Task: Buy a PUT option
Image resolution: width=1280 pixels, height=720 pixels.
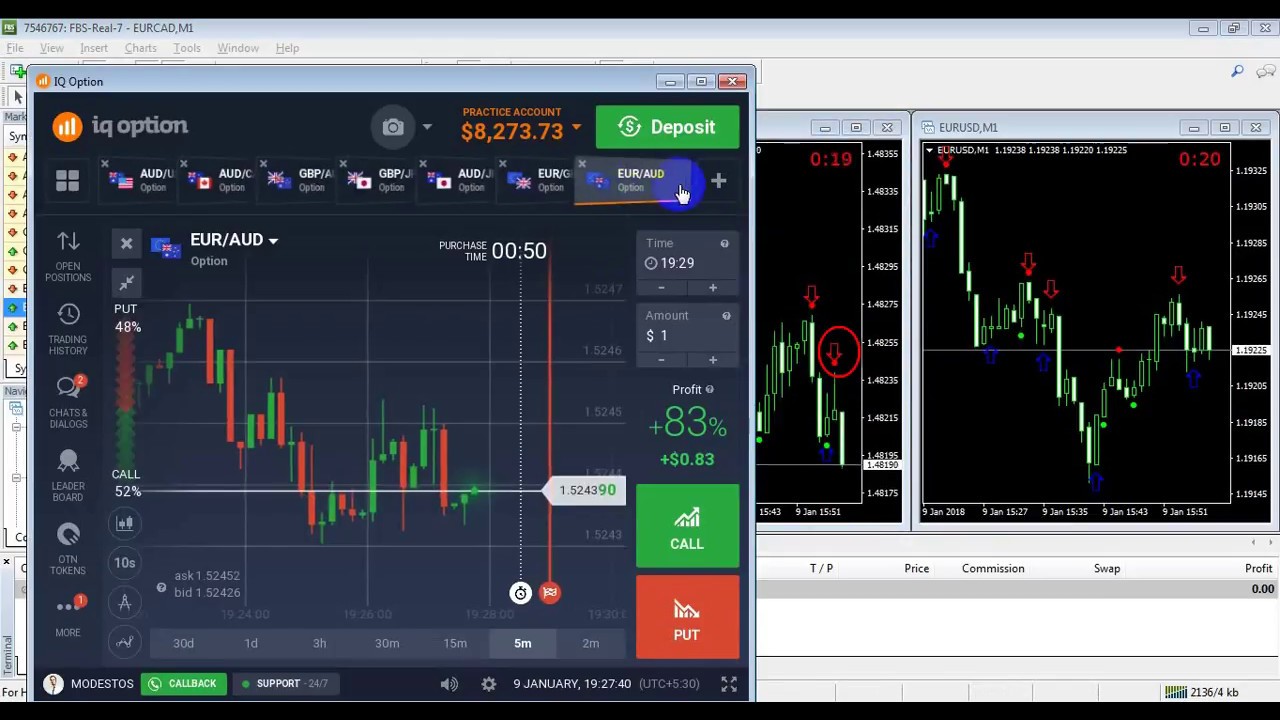Action: pos(687,617)
